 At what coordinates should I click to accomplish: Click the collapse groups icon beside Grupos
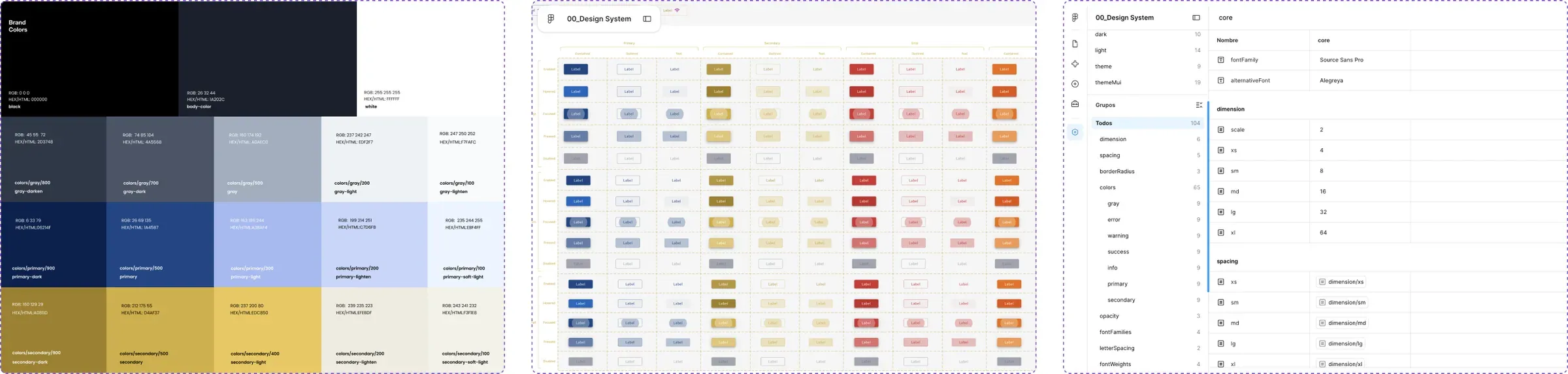pyautogui.click(x=1198, y=105)
